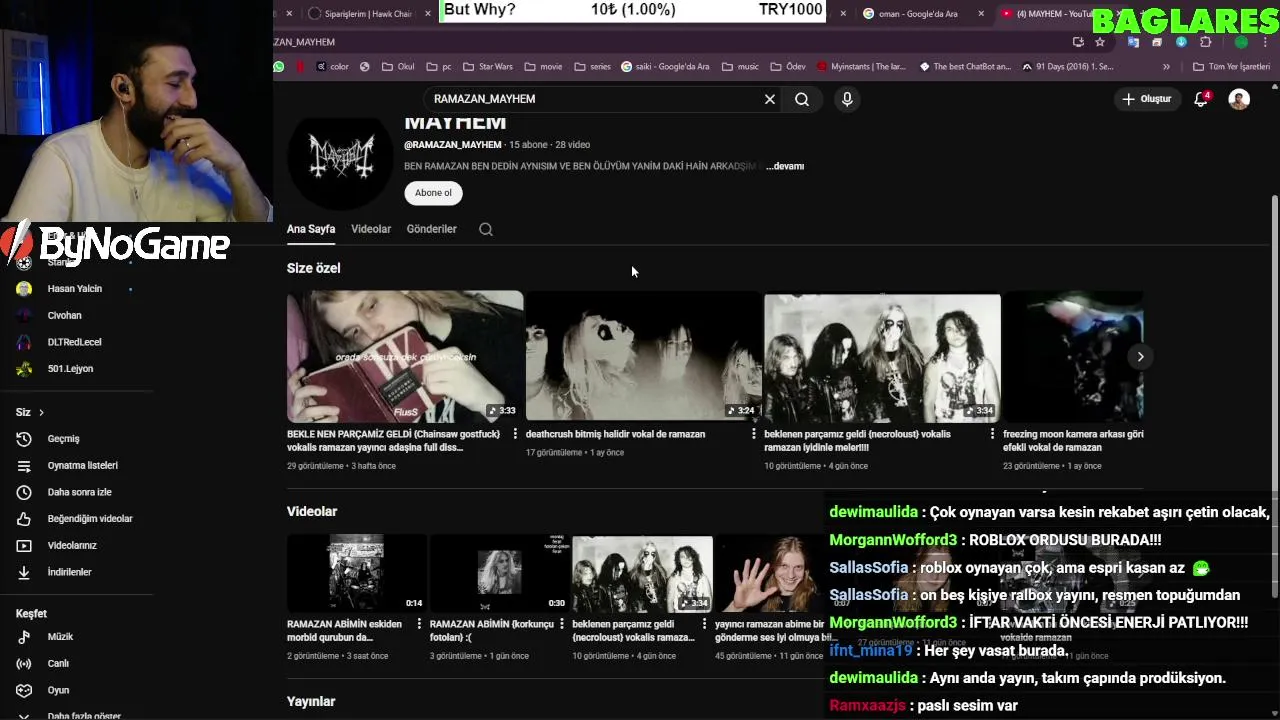Open 501.Lejyon subscription in sidebar
Viewport: 1280px width, 720px height.
point(70,368)
